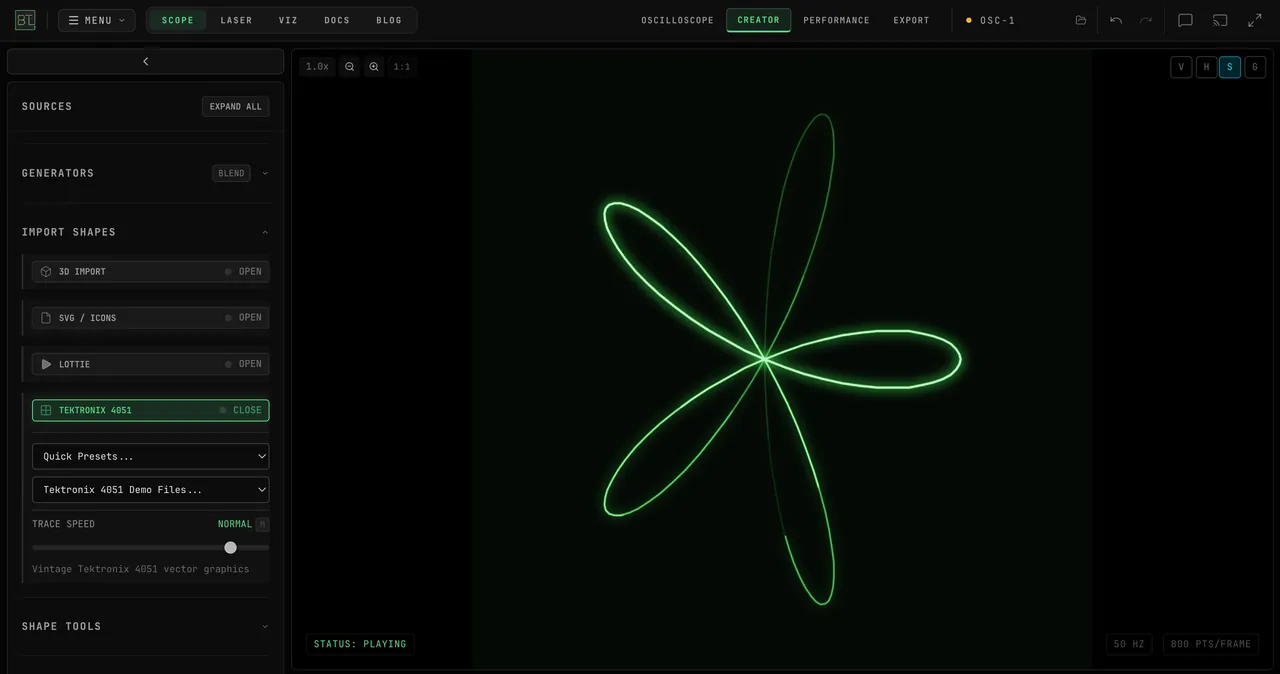This screenshot has height=674, width=1280.
Task: Switch to the LASER tab
Action: 237,20
